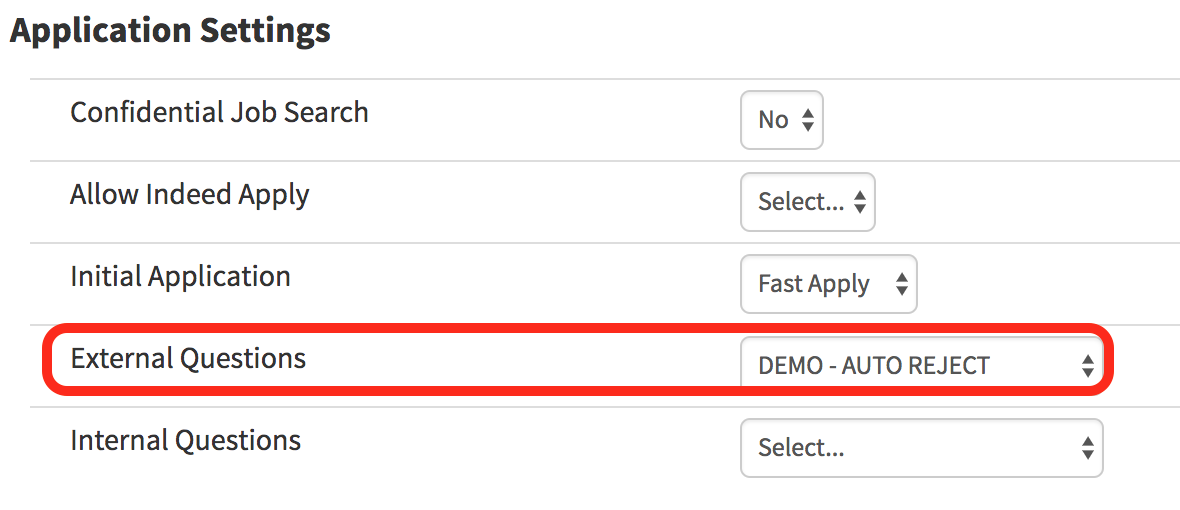The image size is (1180, 510).
Task: Open the External Questions dropdown
Action: 920,366
